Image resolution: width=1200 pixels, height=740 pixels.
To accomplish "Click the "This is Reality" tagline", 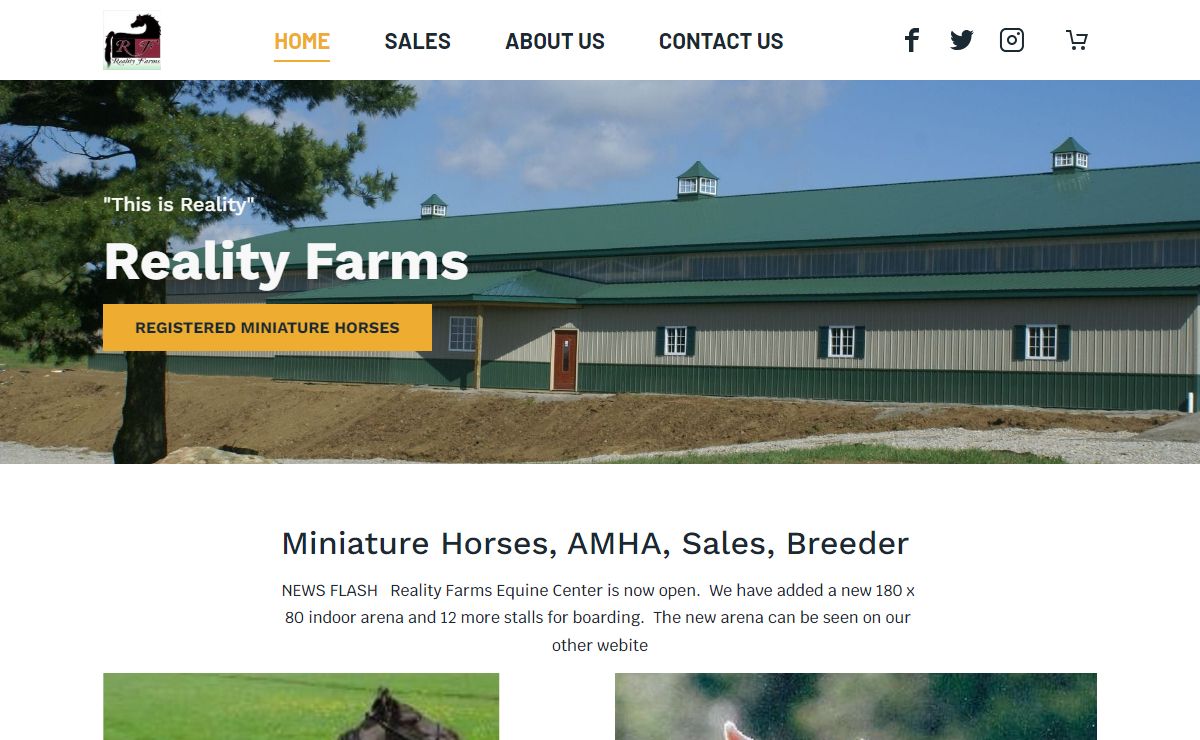I will pos(179,204).
